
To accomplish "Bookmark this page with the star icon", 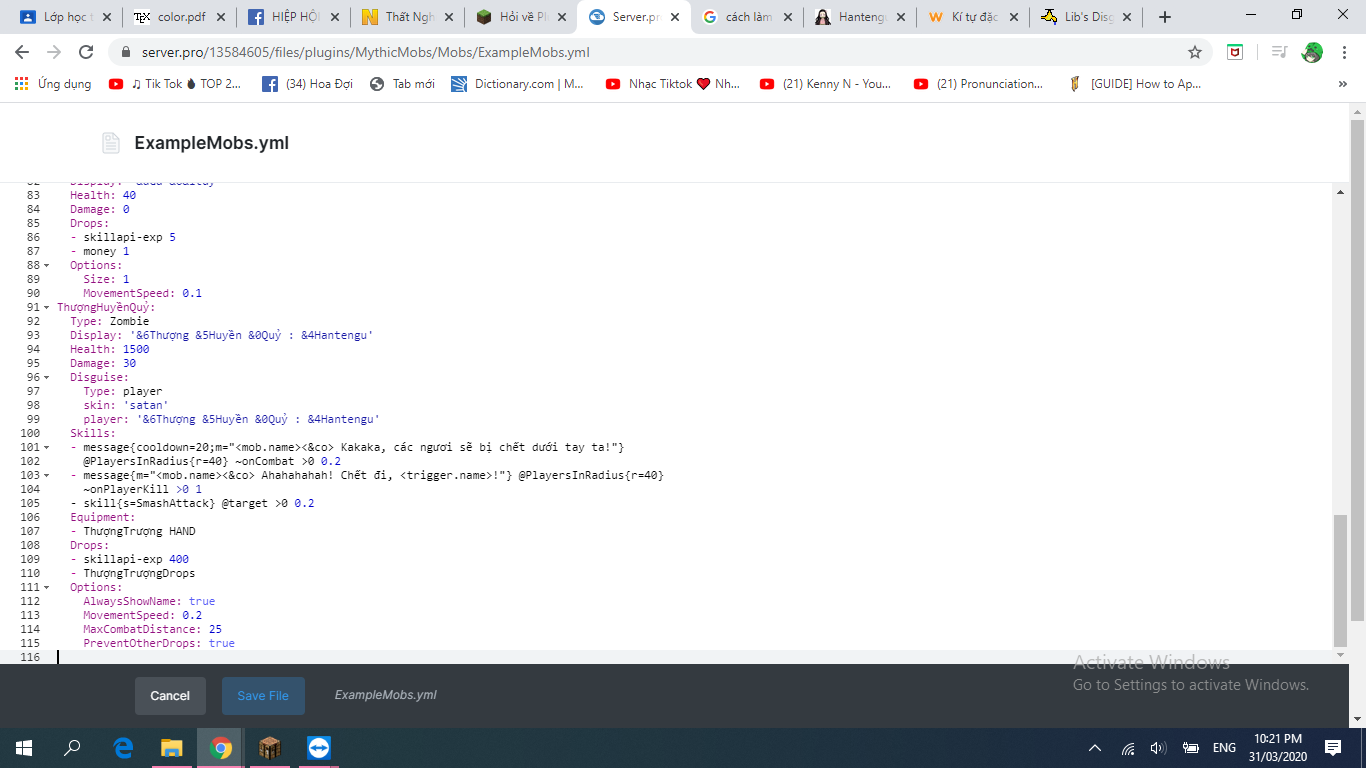I will [1194, 52].
